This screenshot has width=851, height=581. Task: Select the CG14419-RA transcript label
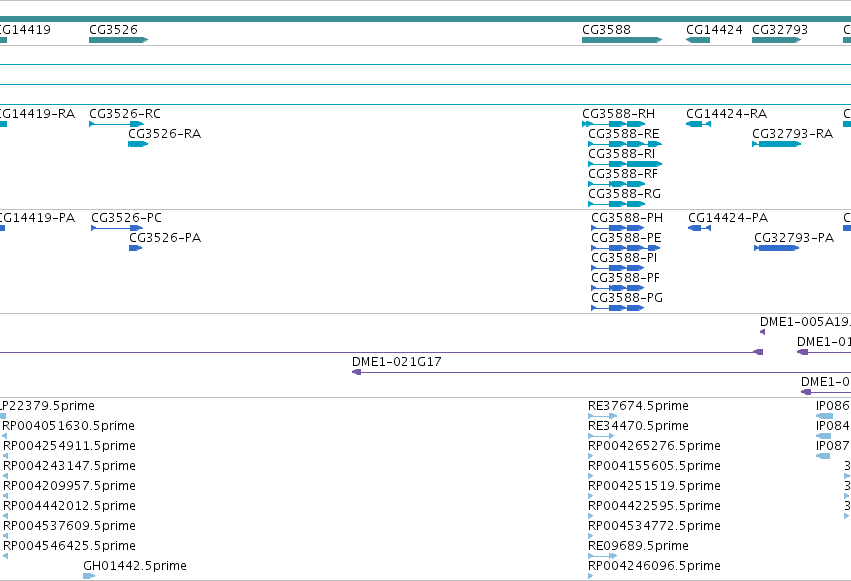coord(36,113)
